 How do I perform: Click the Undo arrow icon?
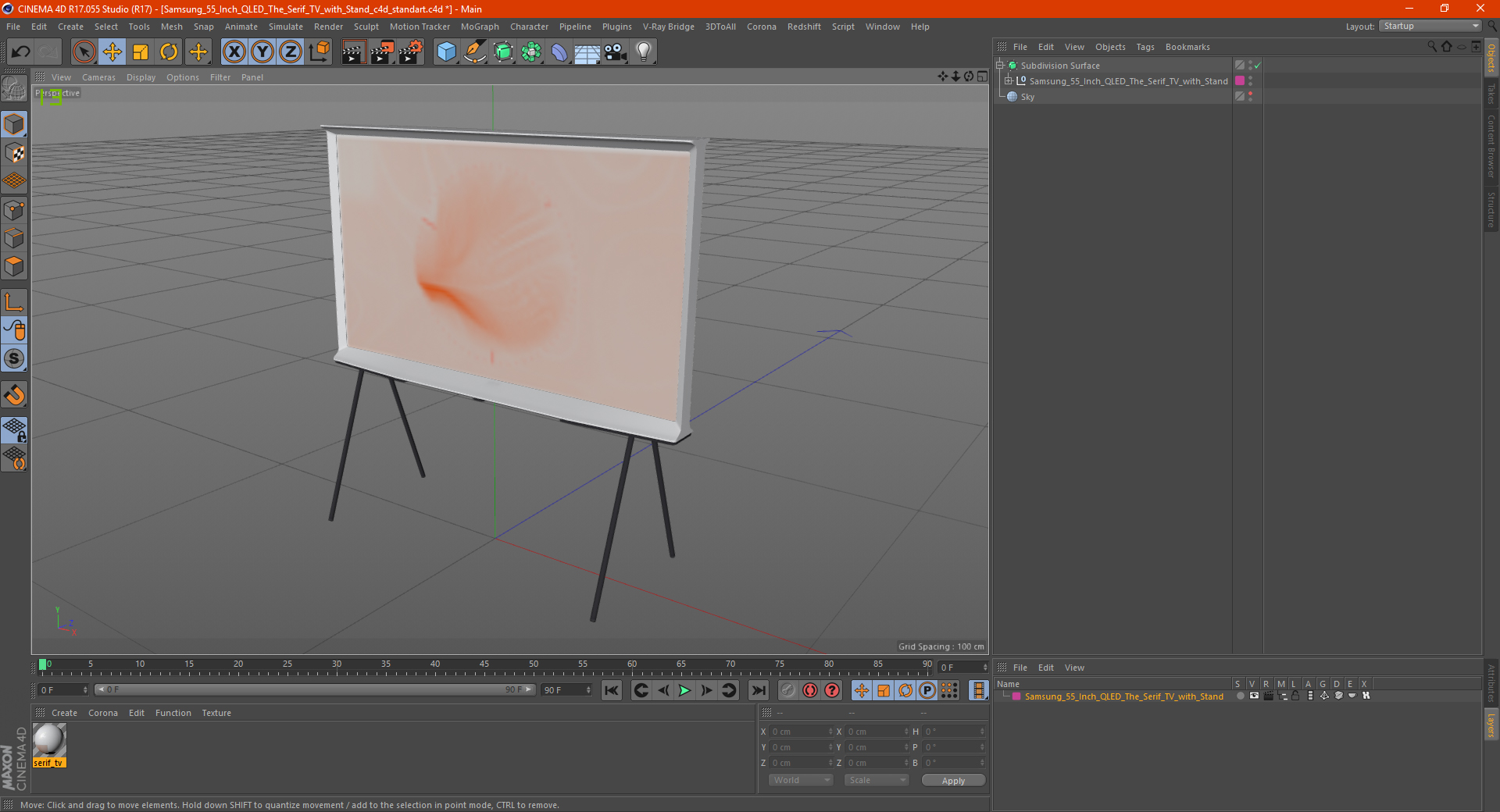pyautogui.click(x=20, y=52)
